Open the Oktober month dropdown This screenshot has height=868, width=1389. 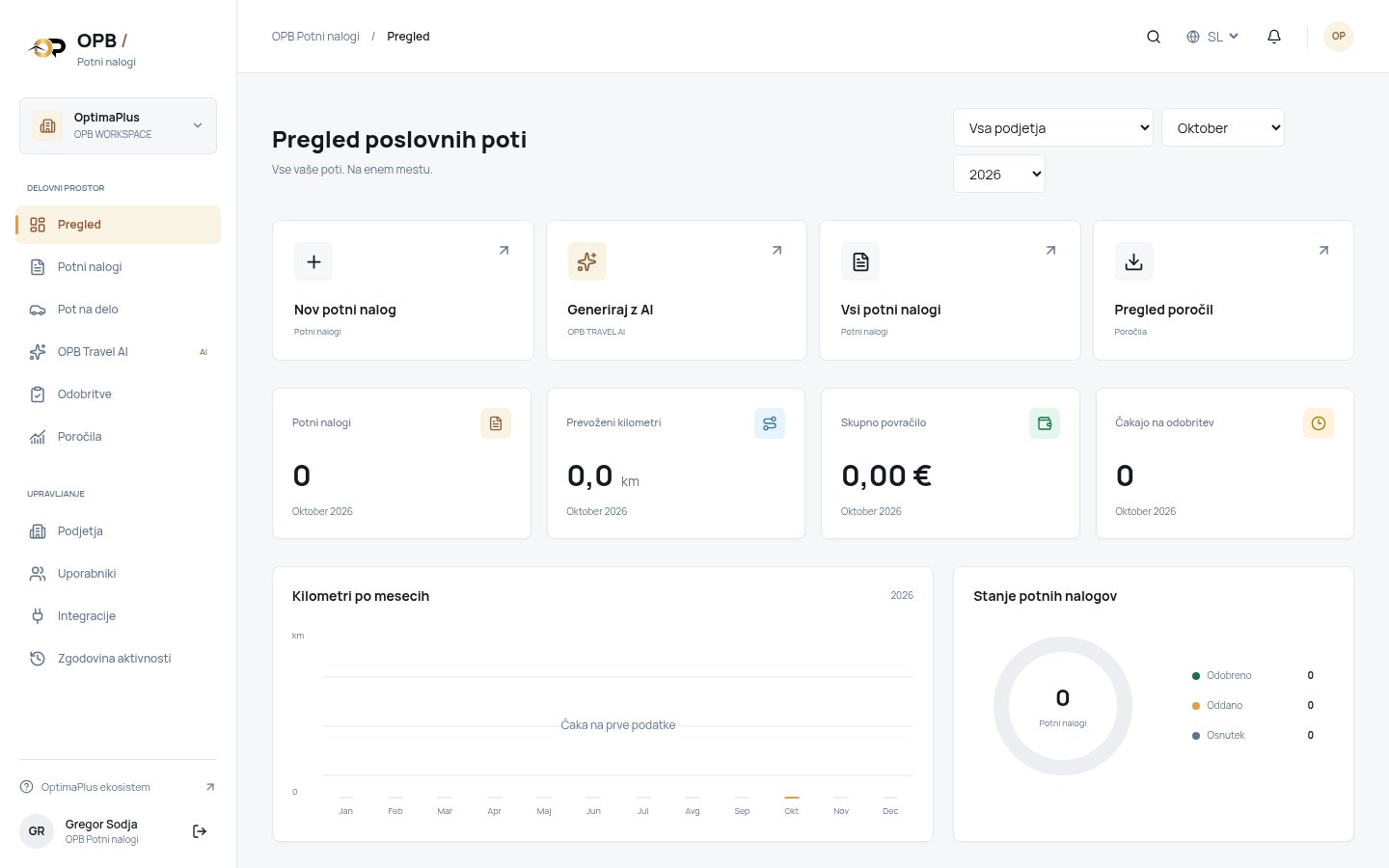click(1223, 127)
